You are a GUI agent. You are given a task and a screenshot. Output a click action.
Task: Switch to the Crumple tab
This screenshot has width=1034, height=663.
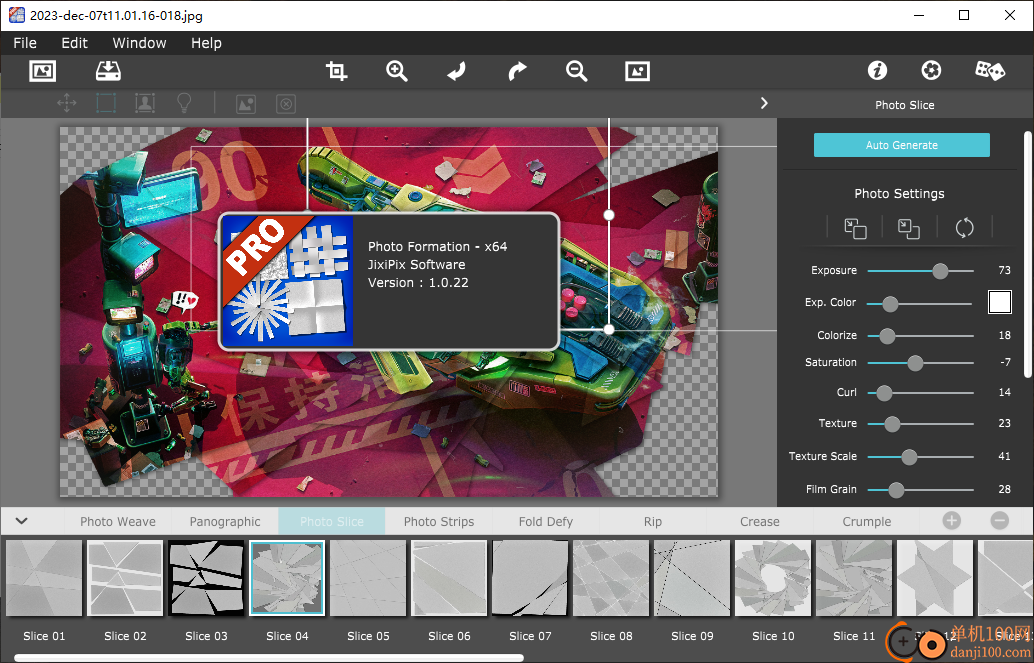pos(867,521)
